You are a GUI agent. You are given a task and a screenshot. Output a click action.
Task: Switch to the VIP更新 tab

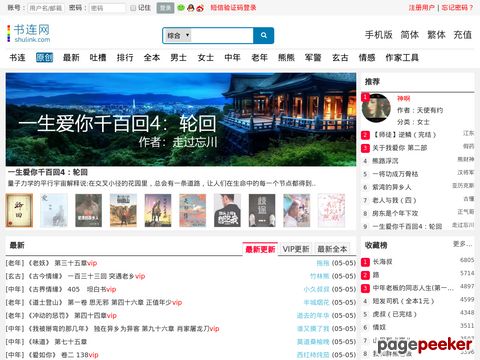point(296,249)
